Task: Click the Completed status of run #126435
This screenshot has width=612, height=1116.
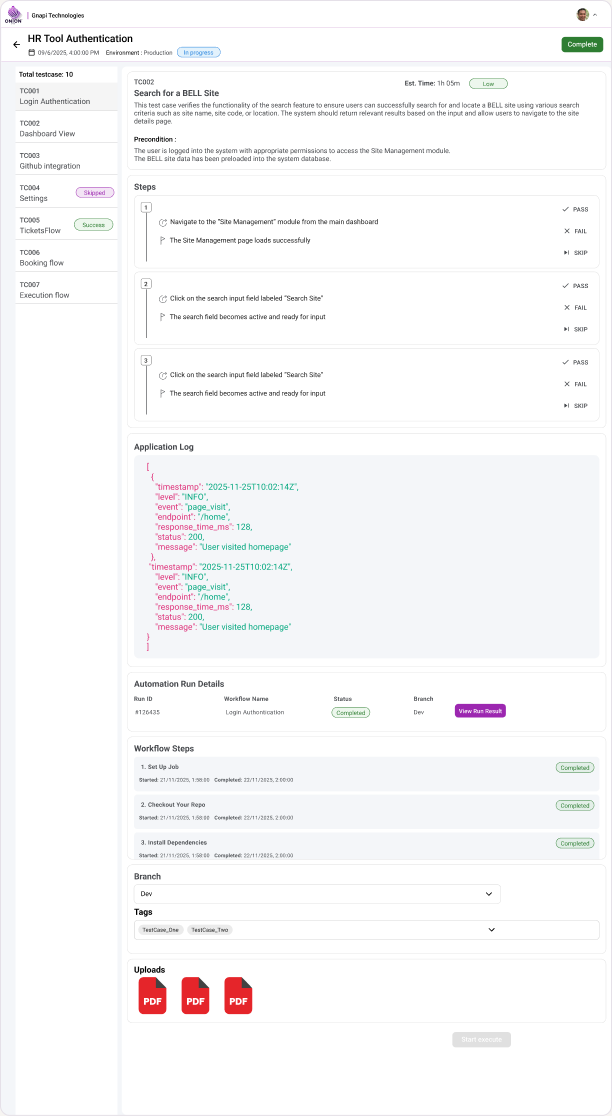Action: pyautogui.click(x=351, y=712)
